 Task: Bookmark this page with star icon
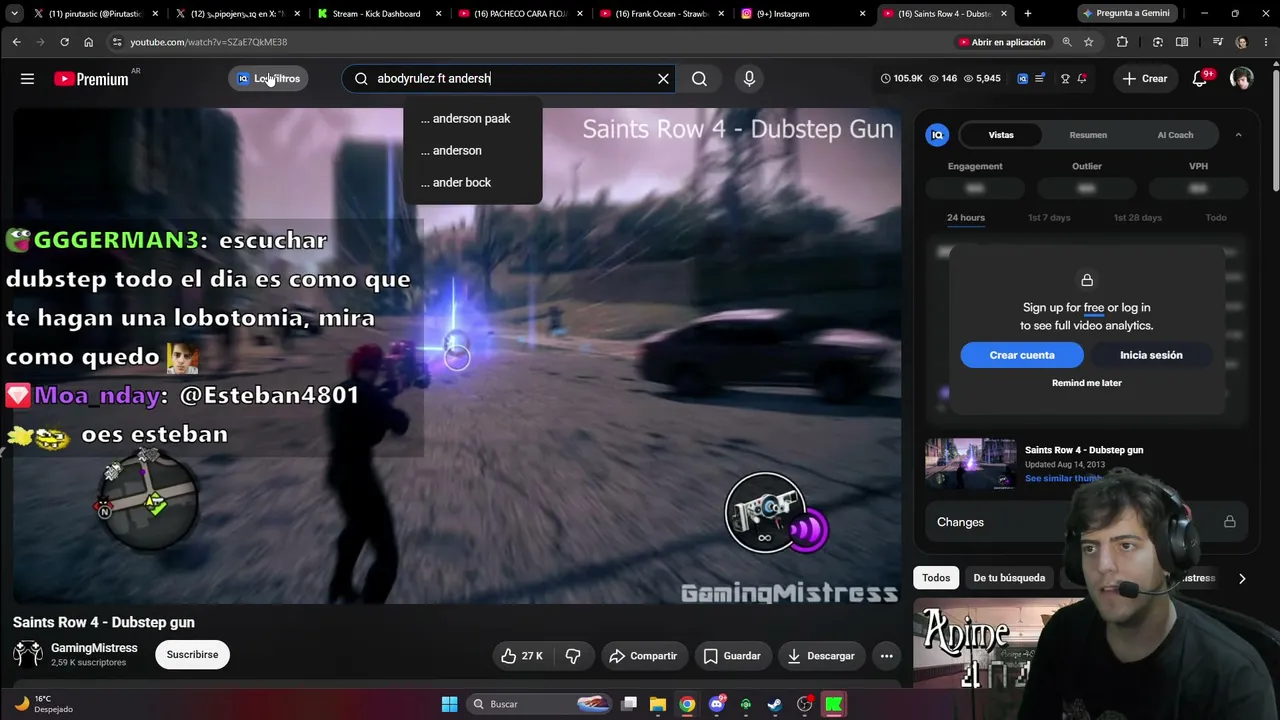(1088, 42)
